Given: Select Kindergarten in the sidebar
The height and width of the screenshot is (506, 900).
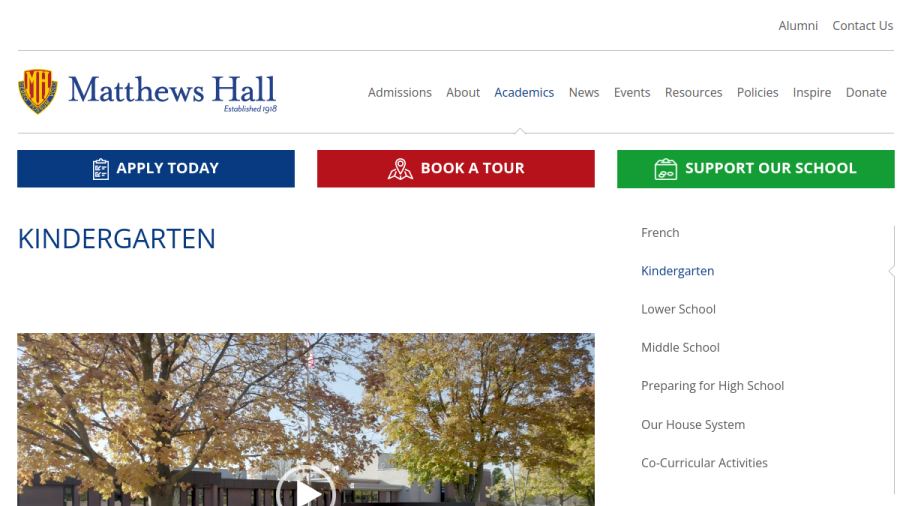Looking at the screenshot, I should click(x=677, y=271).
